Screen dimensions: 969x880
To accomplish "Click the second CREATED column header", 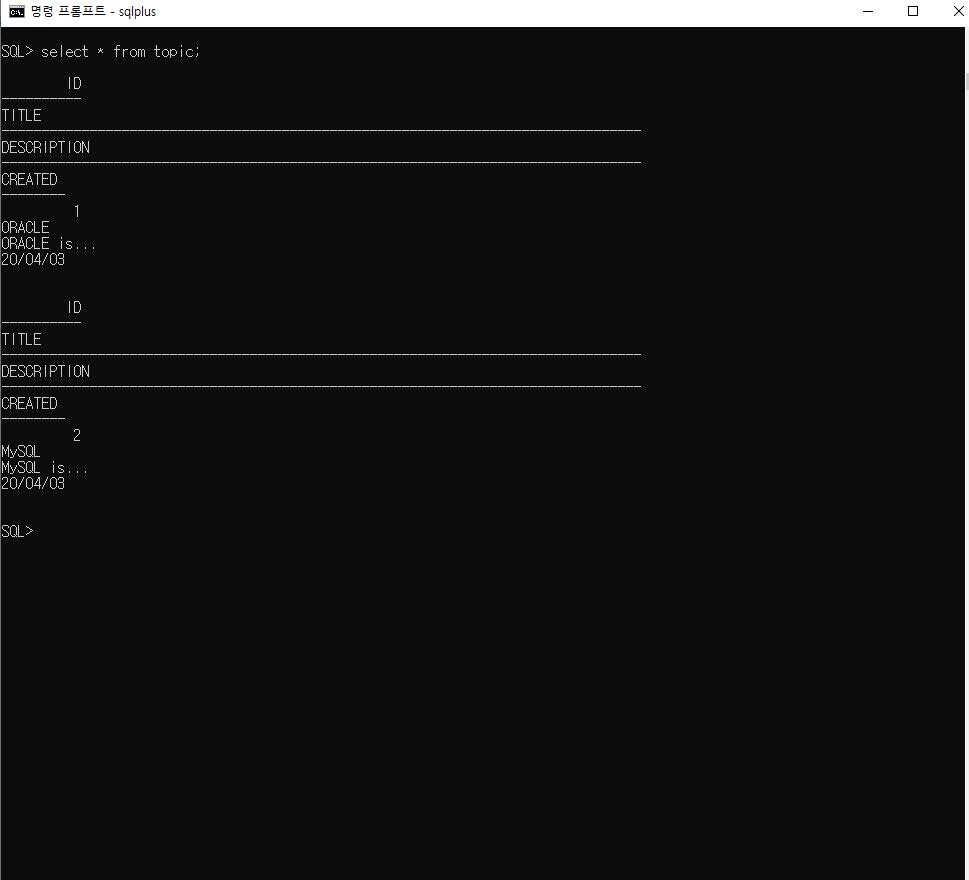I will 30,404.
